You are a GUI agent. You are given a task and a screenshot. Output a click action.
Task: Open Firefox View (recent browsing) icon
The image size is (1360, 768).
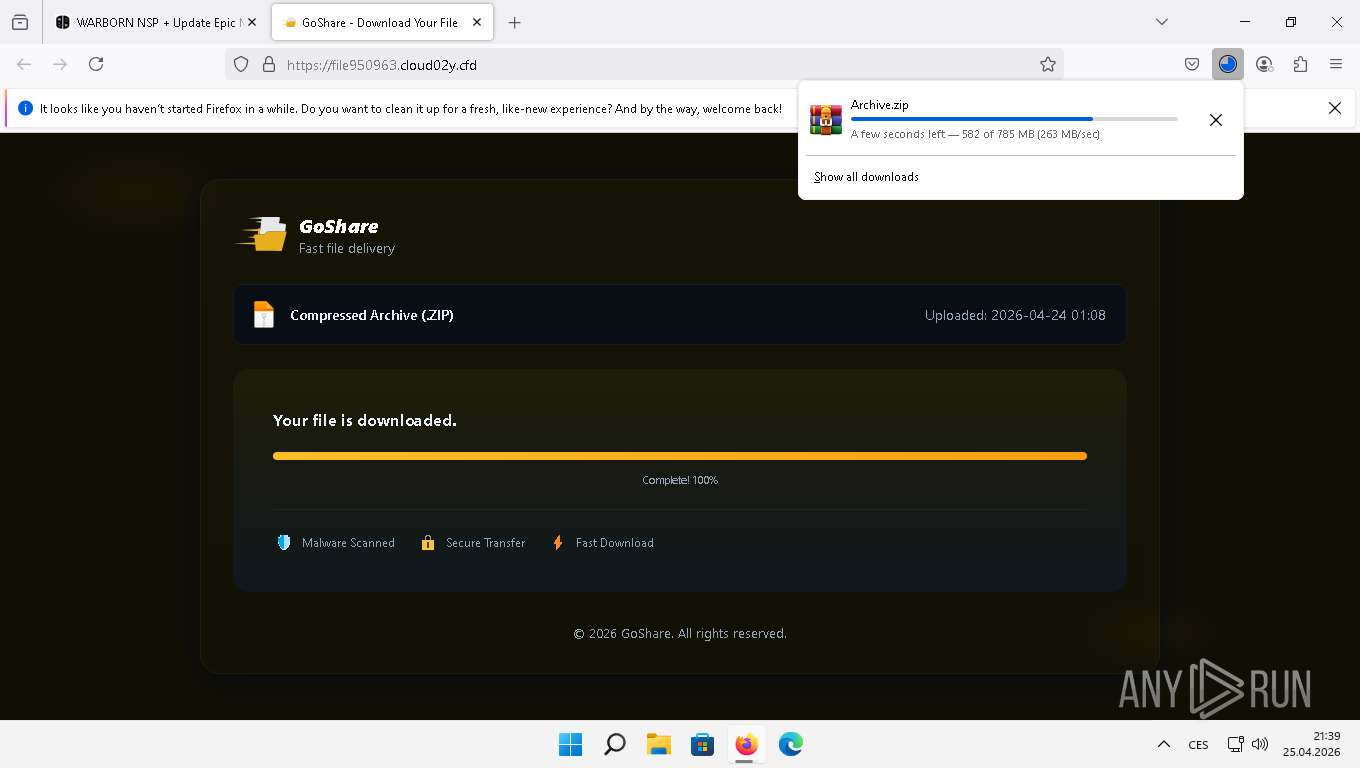(20, 22)
